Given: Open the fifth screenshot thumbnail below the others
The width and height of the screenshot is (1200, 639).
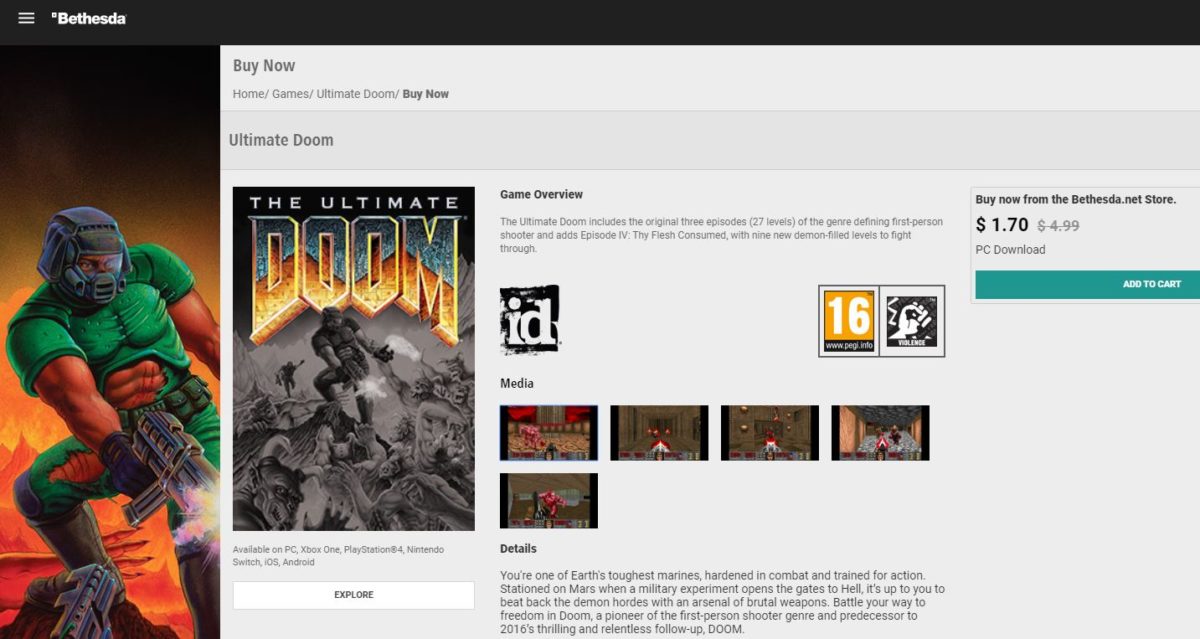Looking at the screenshot, I should pyautogui.click(x=548, y=500).
